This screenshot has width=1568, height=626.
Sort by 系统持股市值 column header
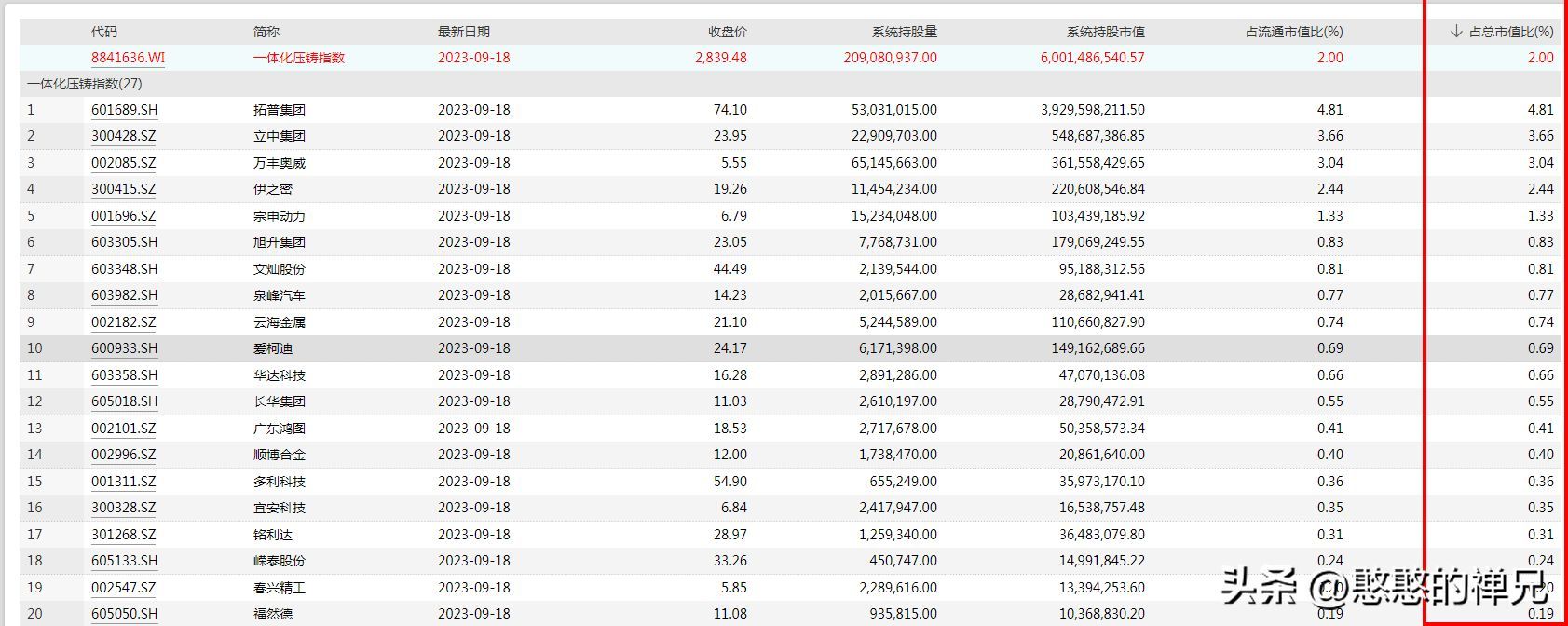[1105, 32]
